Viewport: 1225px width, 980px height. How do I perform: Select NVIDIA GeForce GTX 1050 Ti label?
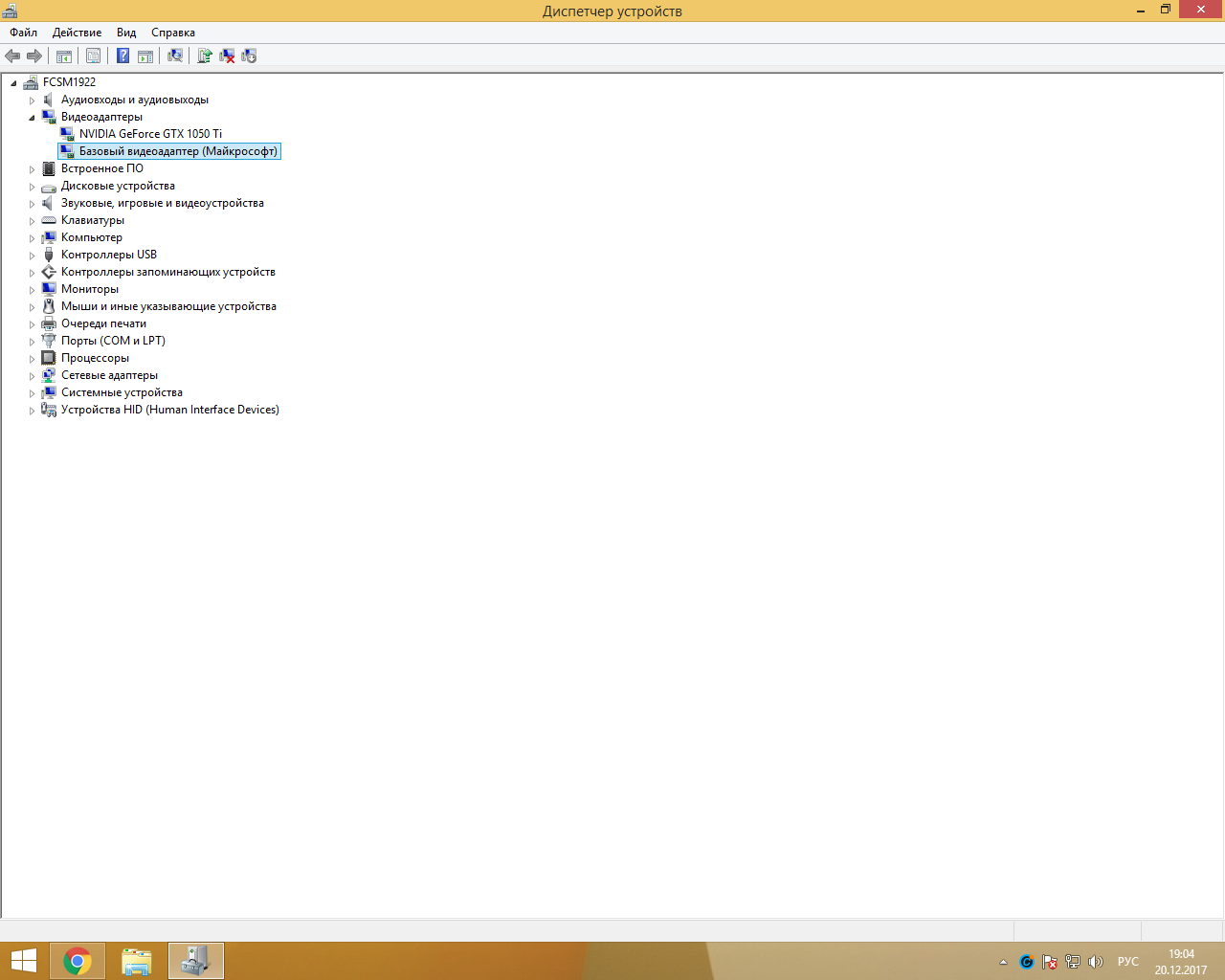[x=150, y=134]
